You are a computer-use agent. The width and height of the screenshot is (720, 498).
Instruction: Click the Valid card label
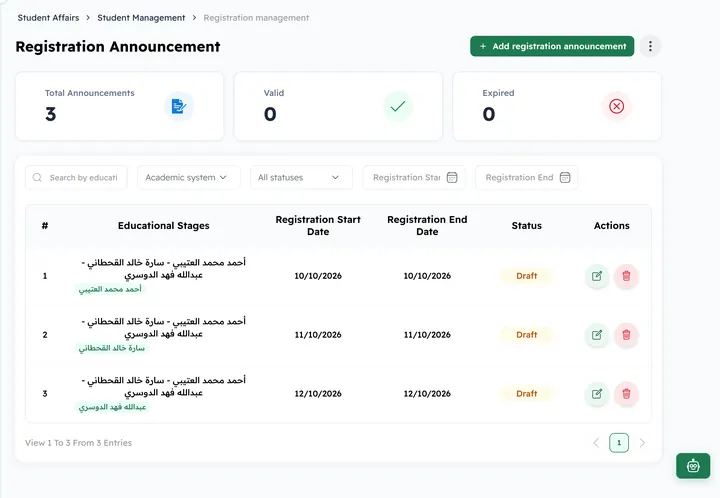click(x=274, y=93)
